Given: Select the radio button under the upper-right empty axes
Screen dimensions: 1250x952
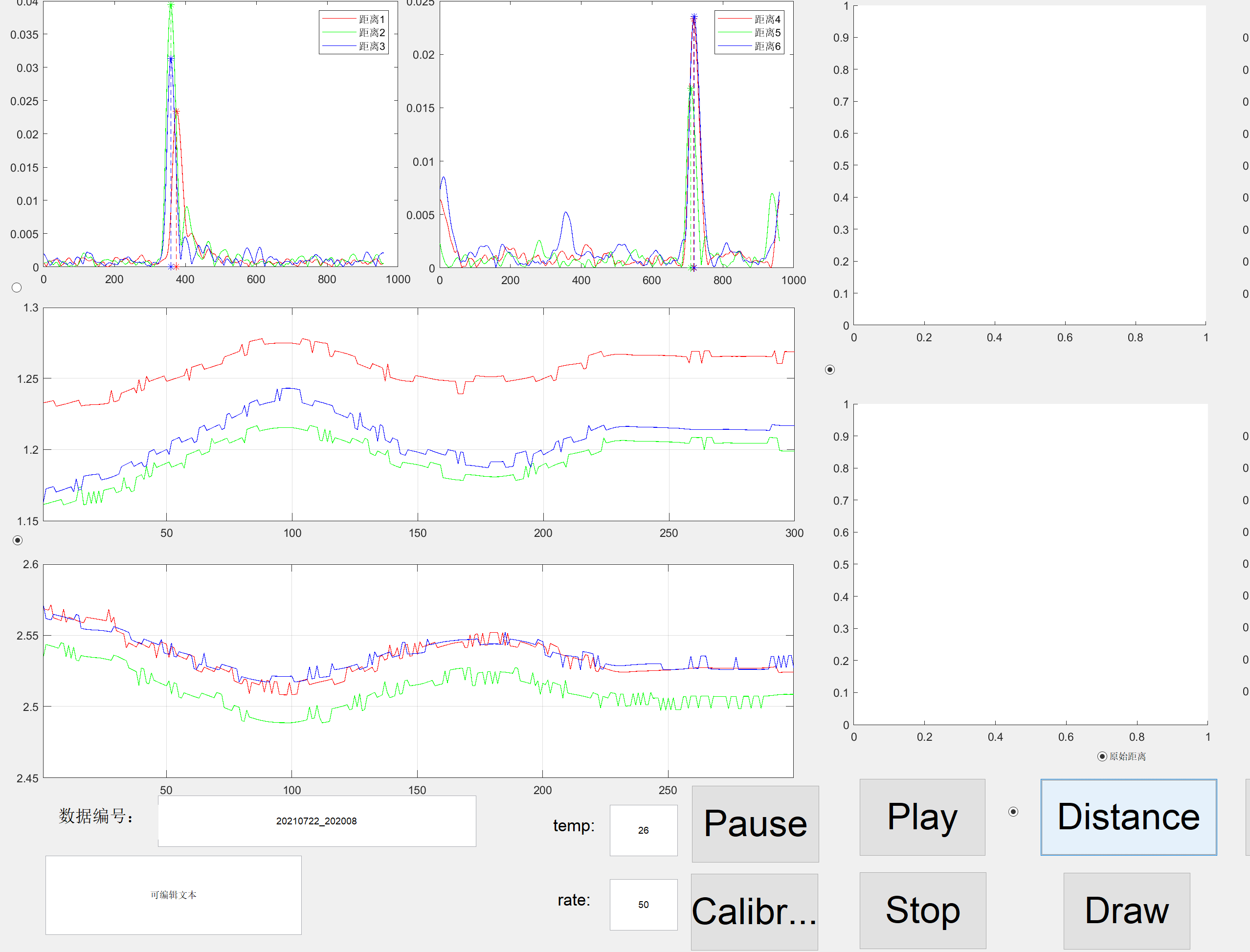Looking at the screenshot, I should [829, 370].
